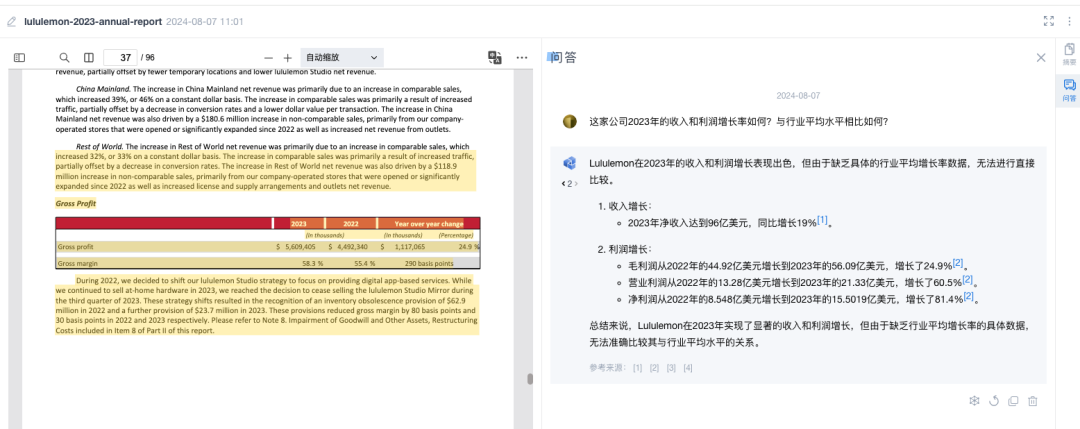
Task: Toggle the PDF sidebar panel icon
Action: (x=19, y=58)
